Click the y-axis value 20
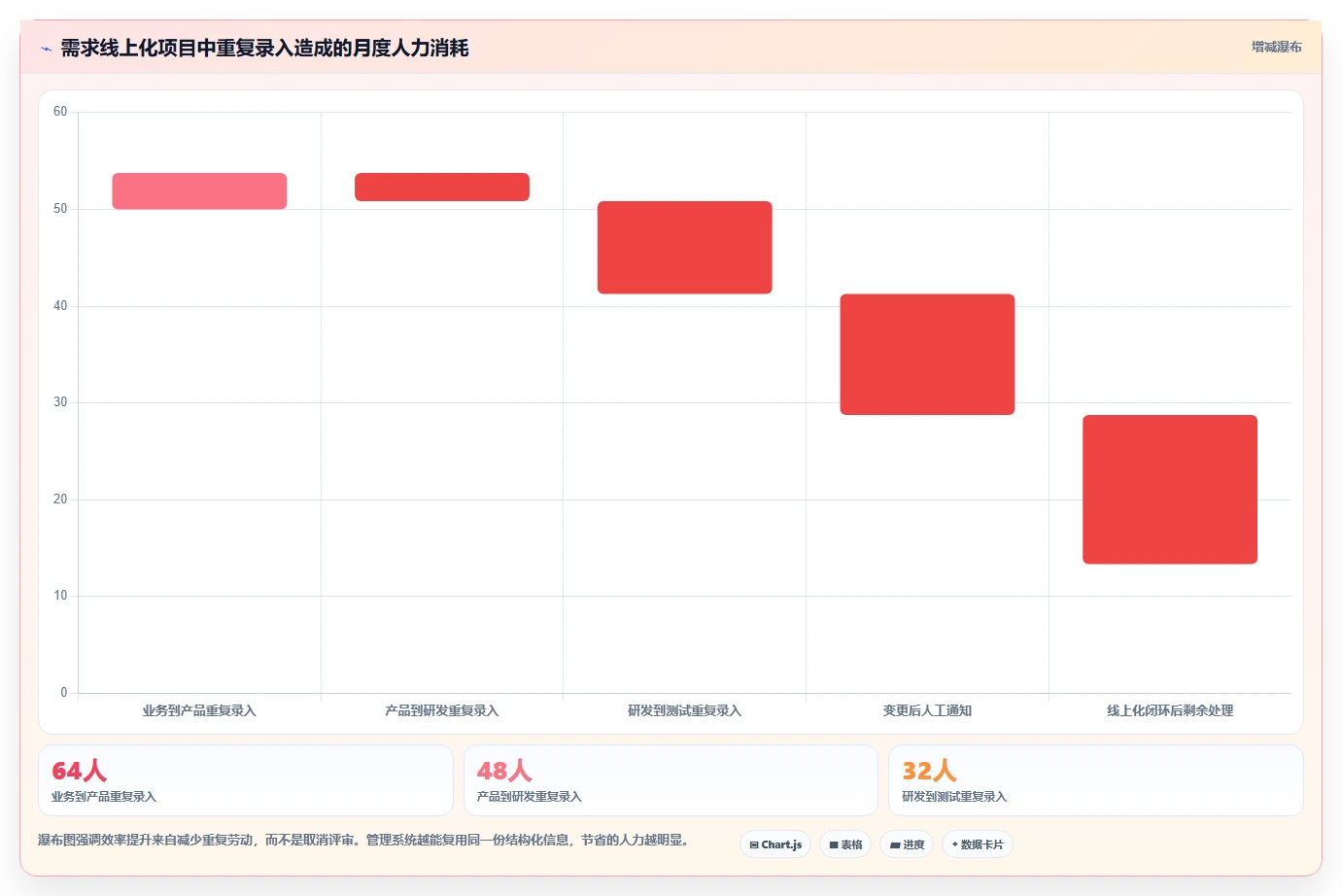Viewport: 1342px width, 896px height. tap(60, 500)
